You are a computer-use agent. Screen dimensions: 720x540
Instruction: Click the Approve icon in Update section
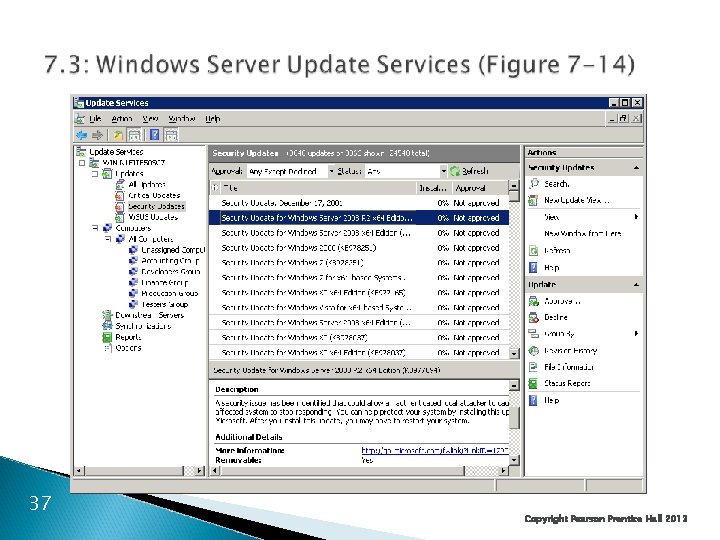533,301
